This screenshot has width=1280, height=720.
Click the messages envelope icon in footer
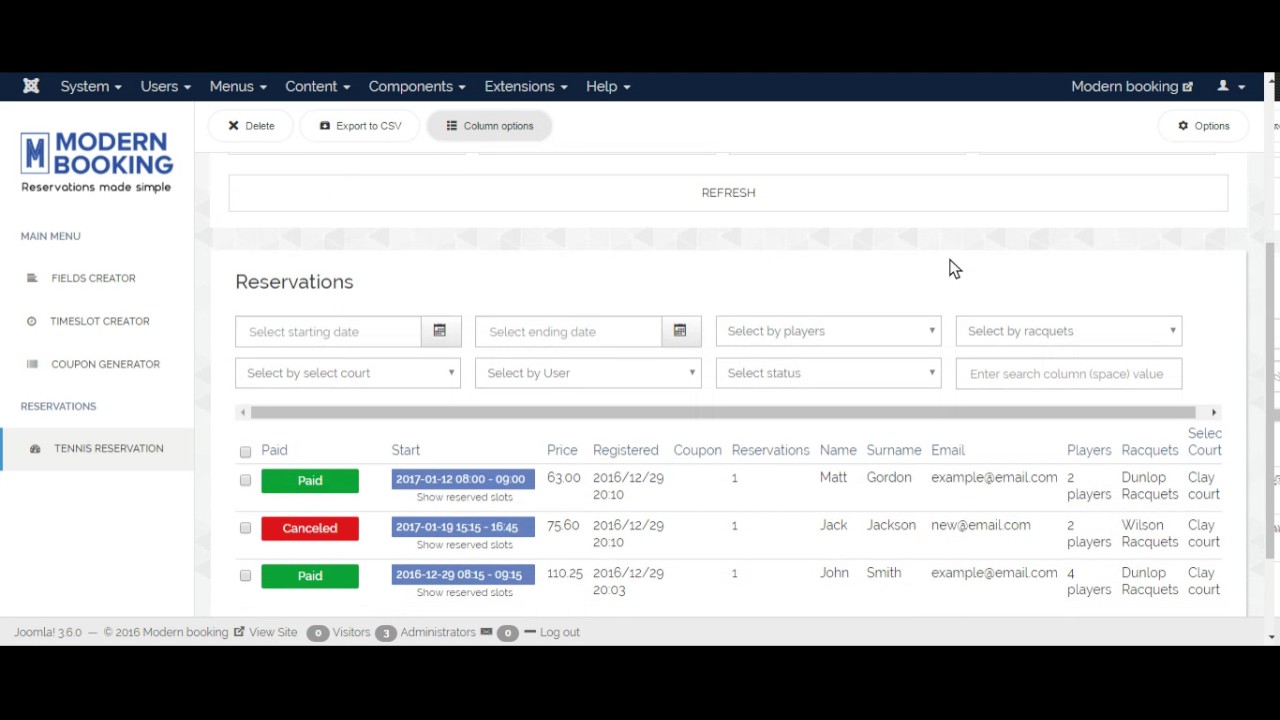pos(486,632)
